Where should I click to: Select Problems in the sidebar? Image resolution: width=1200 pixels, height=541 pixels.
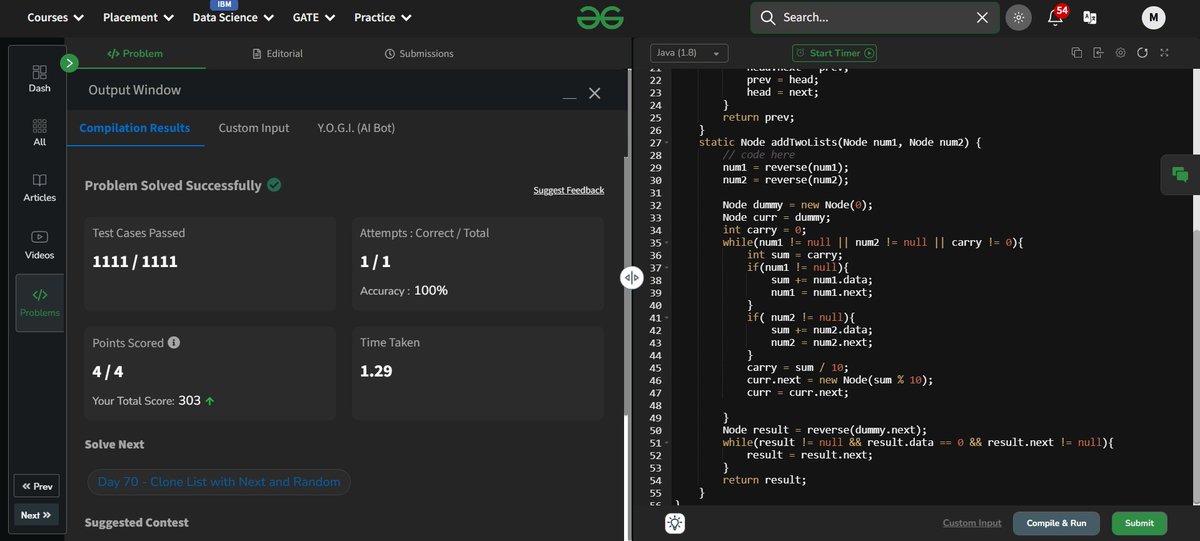click(39, 302)
